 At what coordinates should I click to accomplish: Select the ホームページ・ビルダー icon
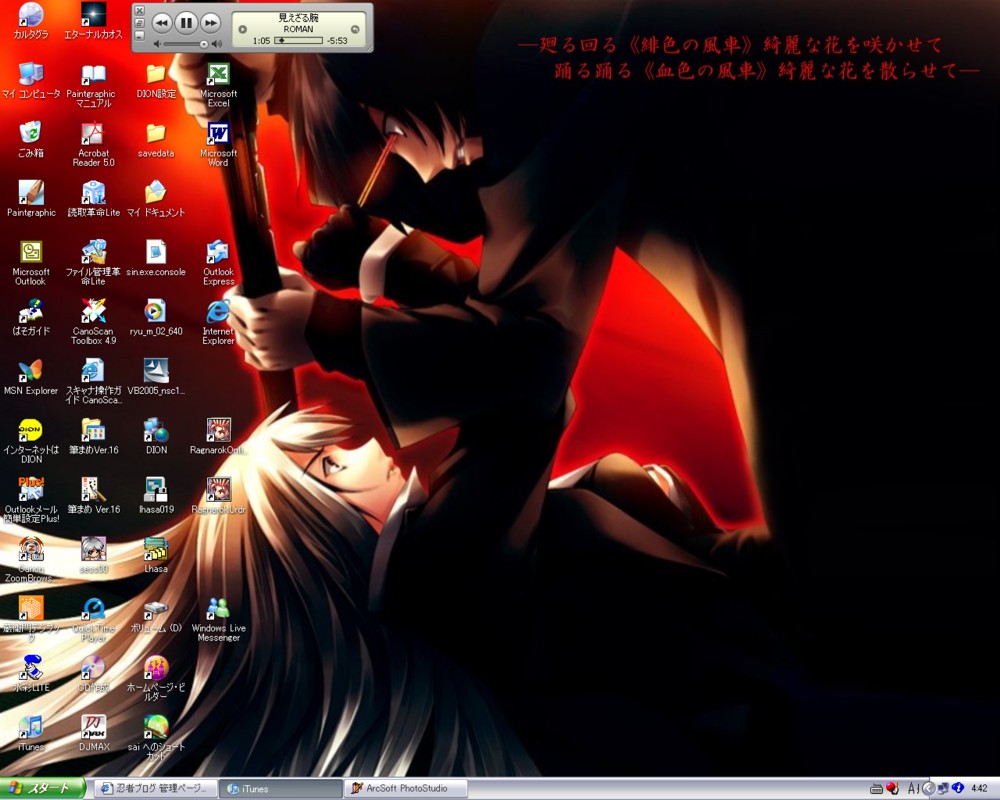[x=156, y=678]
